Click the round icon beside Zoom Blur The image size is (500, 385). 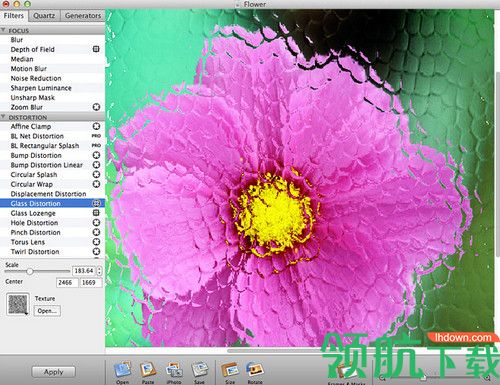point(96,107)
